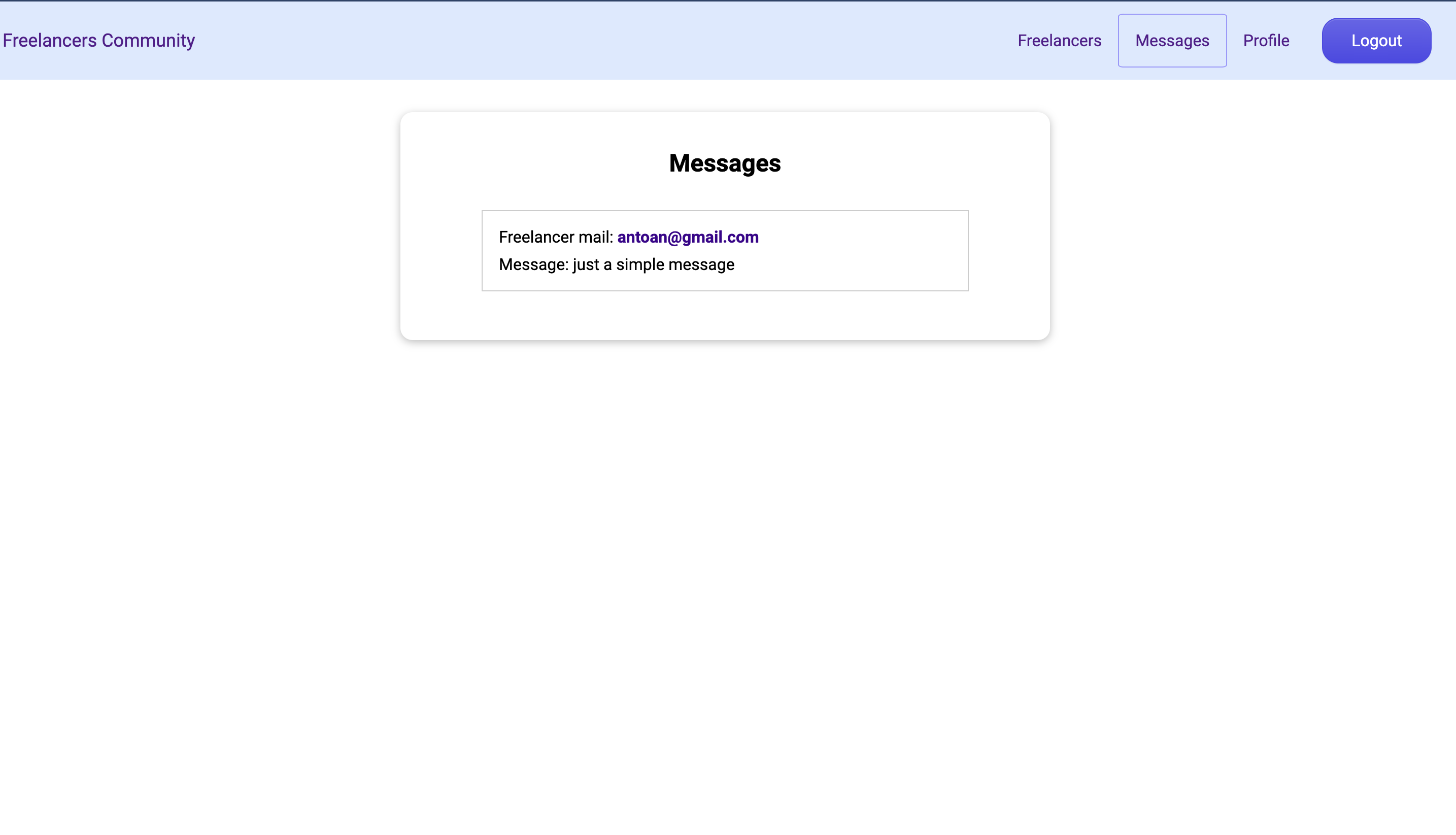Click the message text 'just a simple message'
The image size is (1456, 835).
click(x=652, y=264)
